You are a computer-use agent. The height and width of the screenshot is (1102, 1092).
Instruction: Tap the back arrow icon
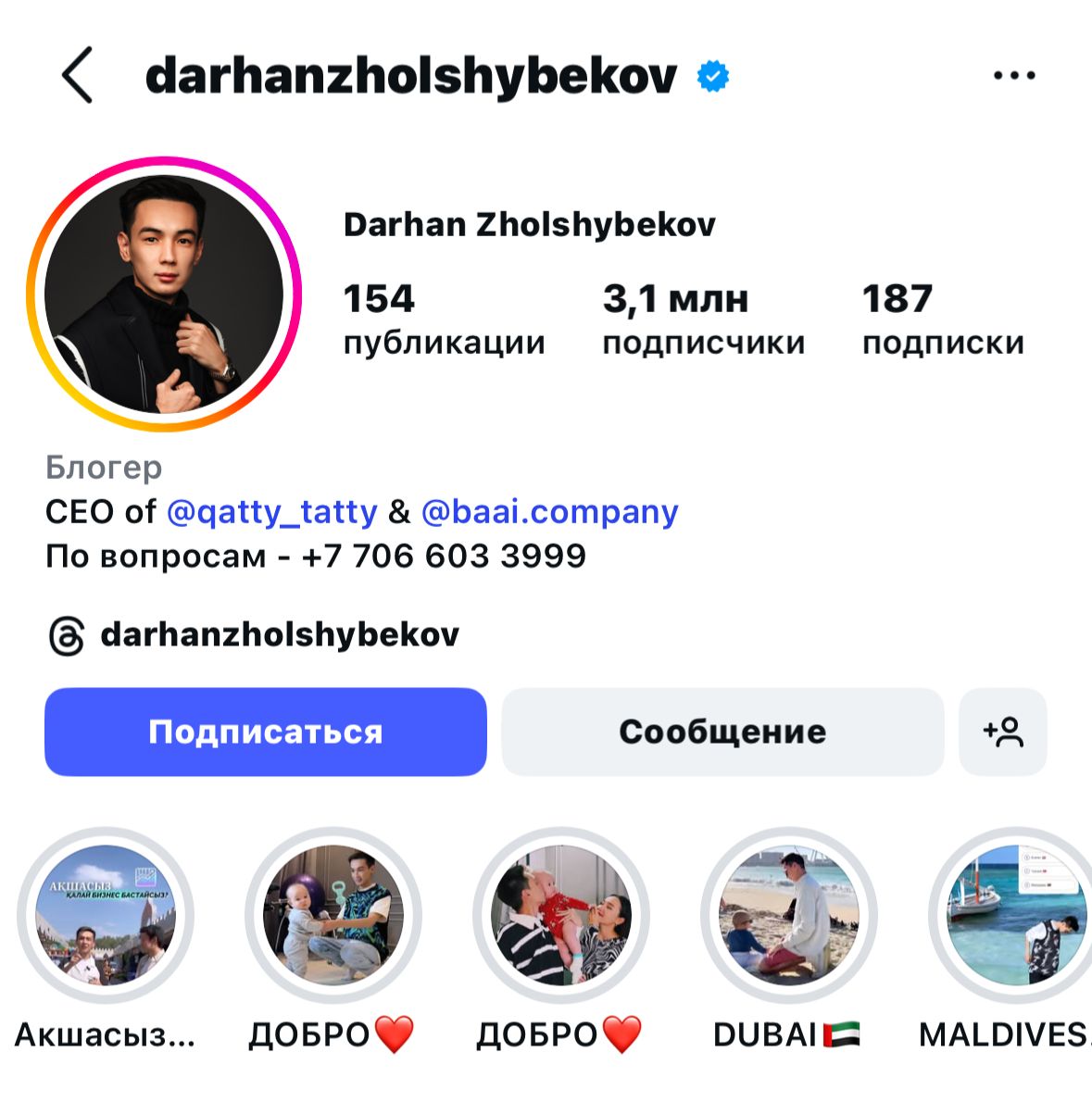pos(77,75)
